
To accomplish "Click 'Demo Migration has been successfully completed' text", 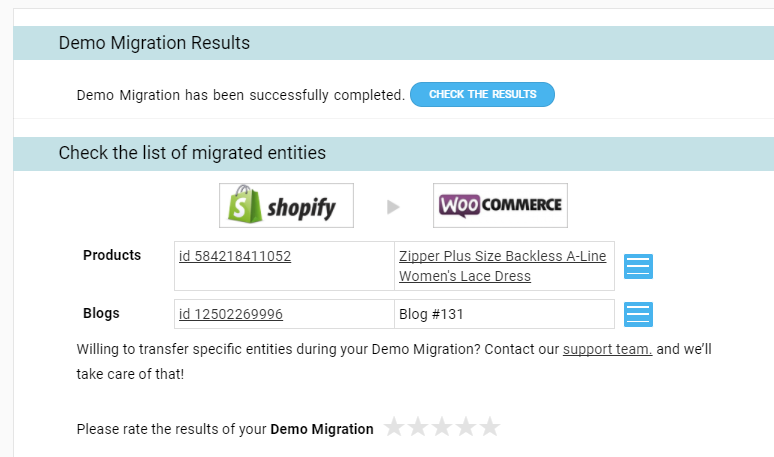I will (x=240, y=95).
